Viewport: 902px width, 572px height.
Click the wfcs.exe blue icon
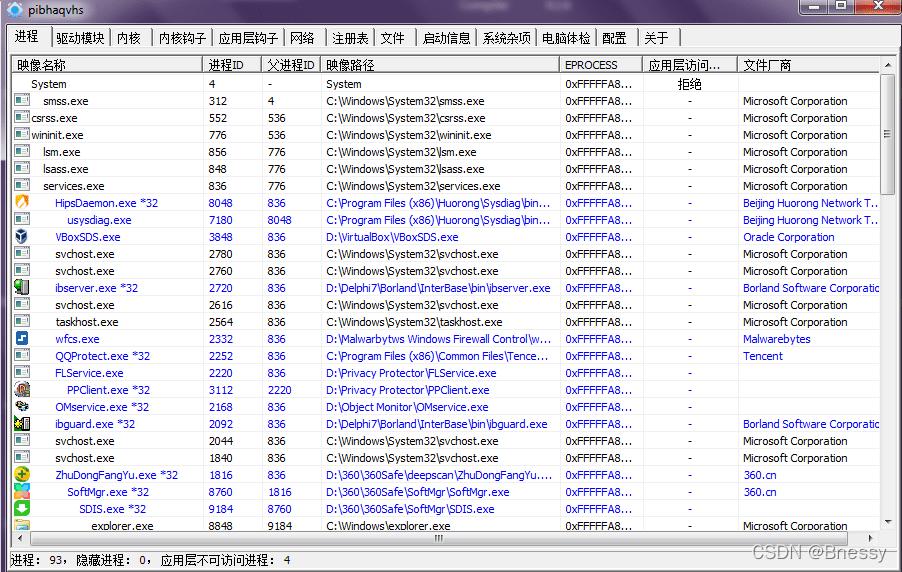[x=22, y=339]
